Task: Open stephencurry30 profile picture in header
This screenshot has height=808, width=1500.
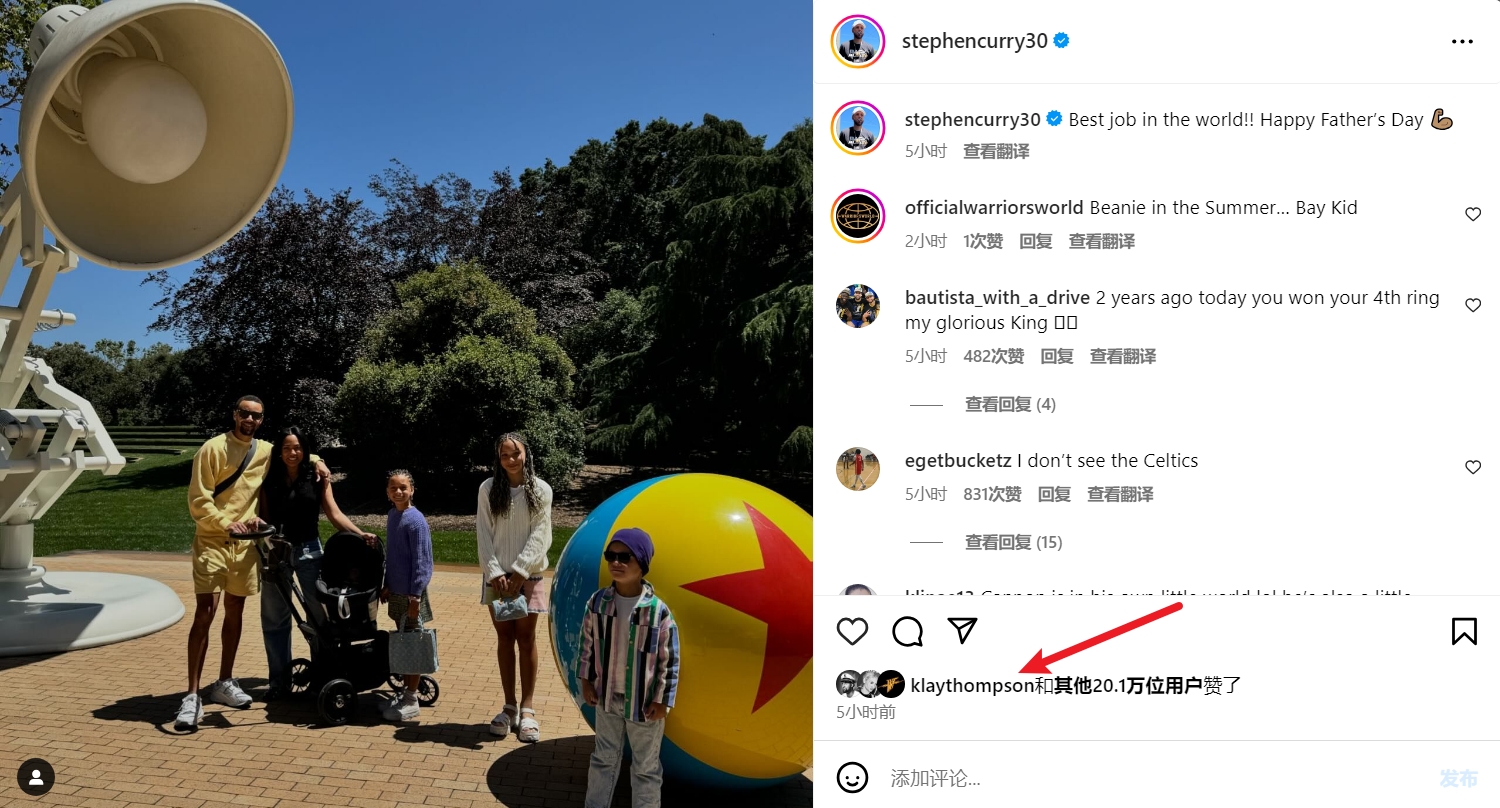Action: coord(858,42)
